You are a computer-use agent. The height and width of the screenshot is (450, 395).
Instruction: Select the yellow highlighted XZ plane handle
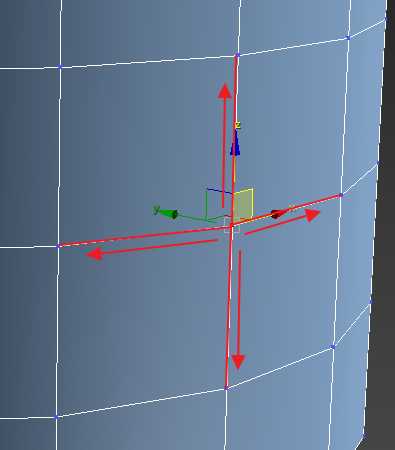click(243, 204)
